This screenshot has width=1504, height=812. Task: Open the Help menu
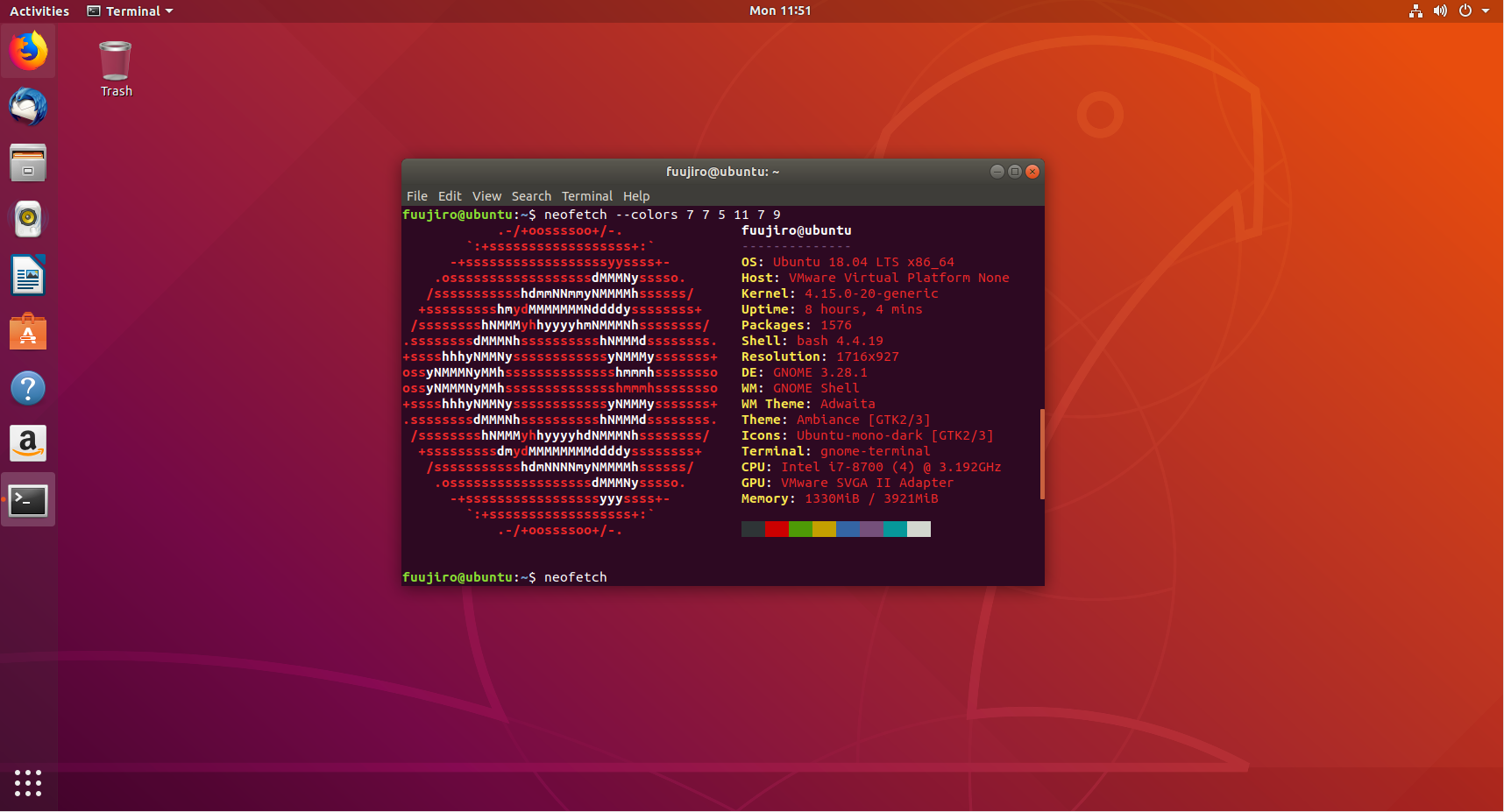pos(636,196)
